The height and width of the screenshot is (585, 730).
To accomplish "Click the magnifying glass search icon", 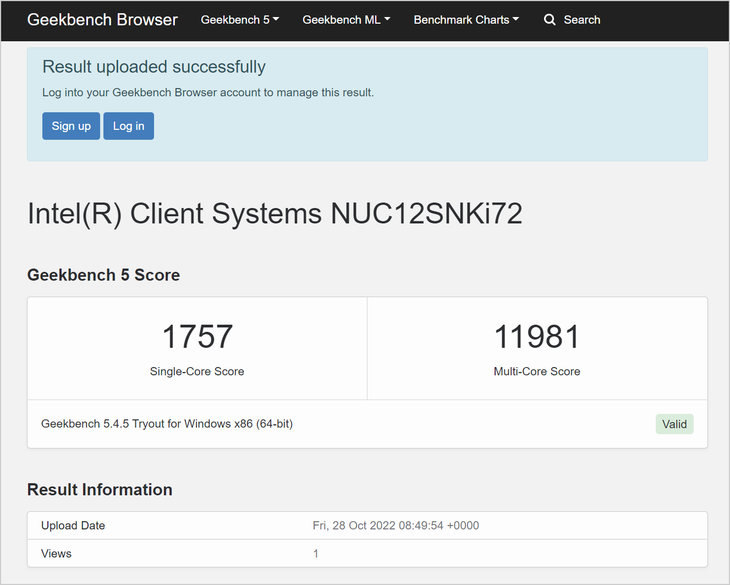I will (x=549, y=20).
